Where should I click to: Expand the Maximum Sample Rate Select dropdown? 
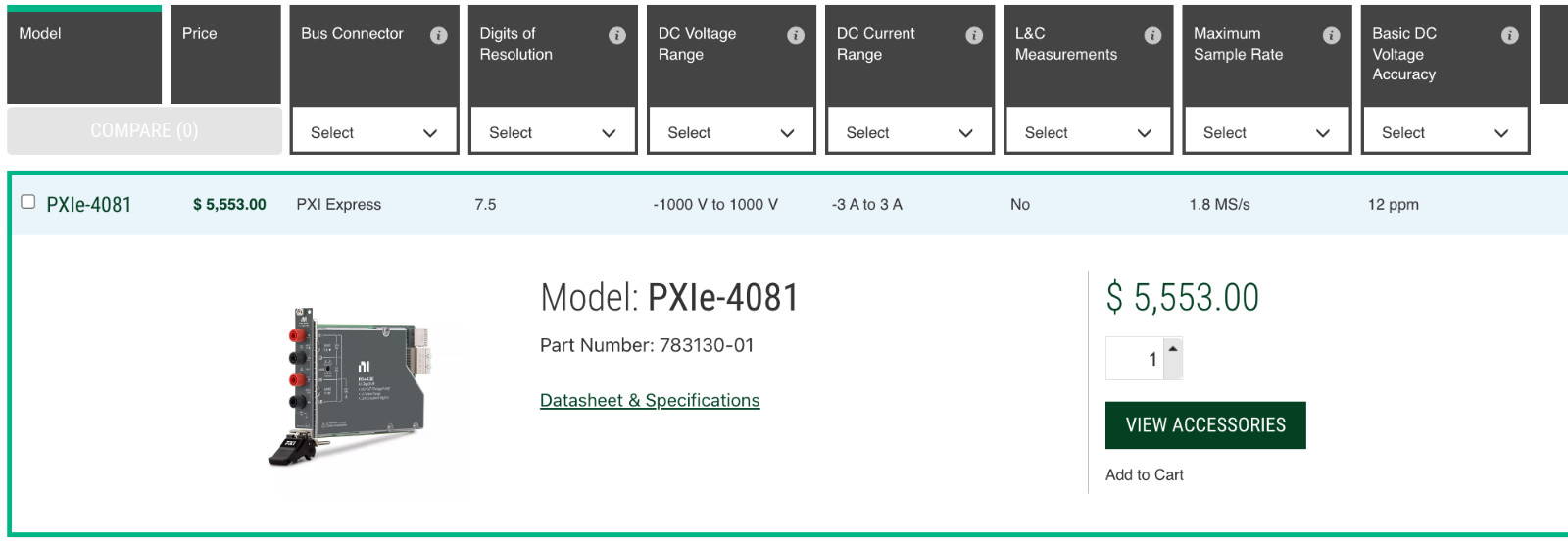1267,132
